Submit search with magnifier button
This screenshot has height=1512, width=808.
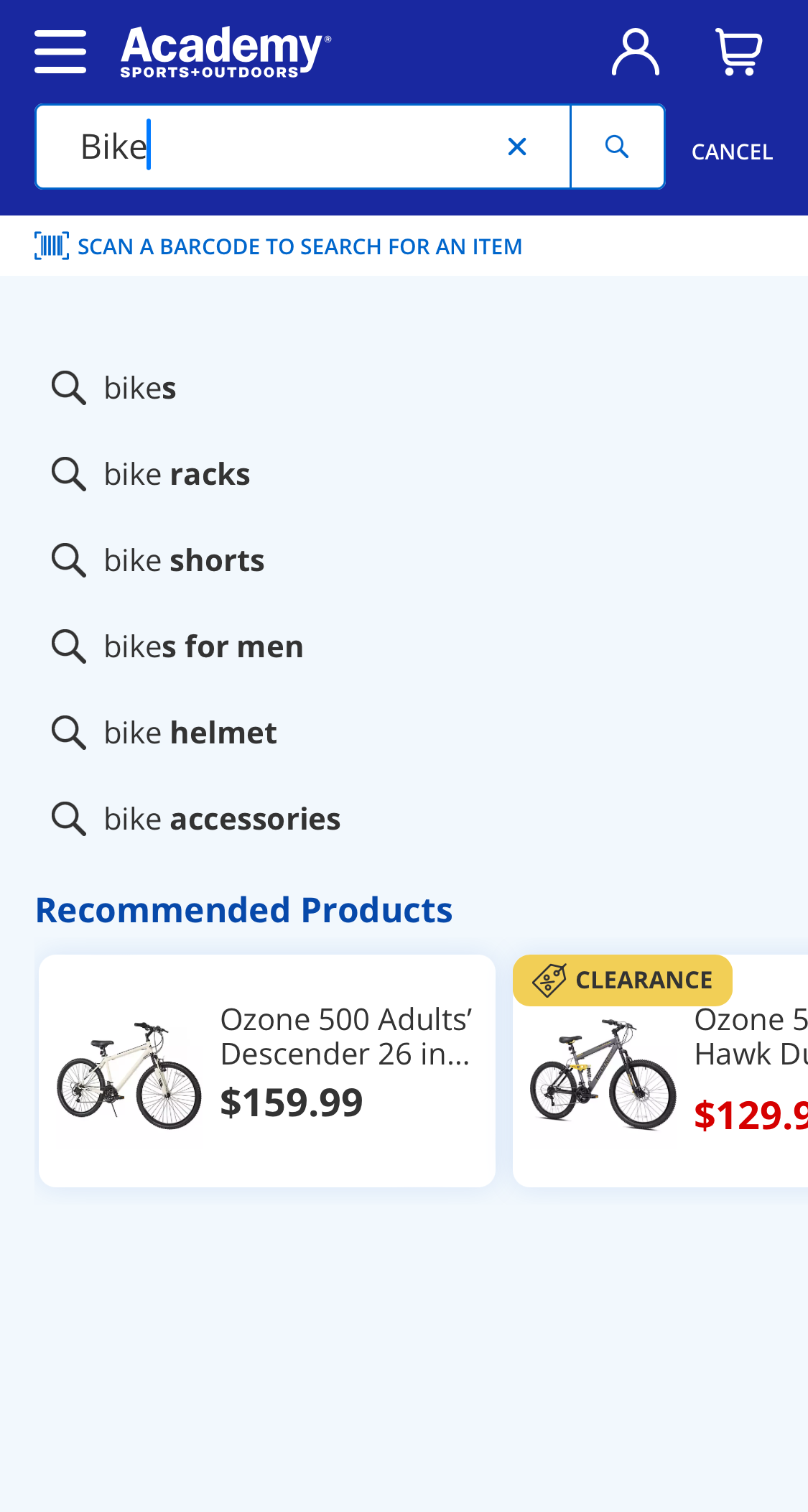click(617, 147)
